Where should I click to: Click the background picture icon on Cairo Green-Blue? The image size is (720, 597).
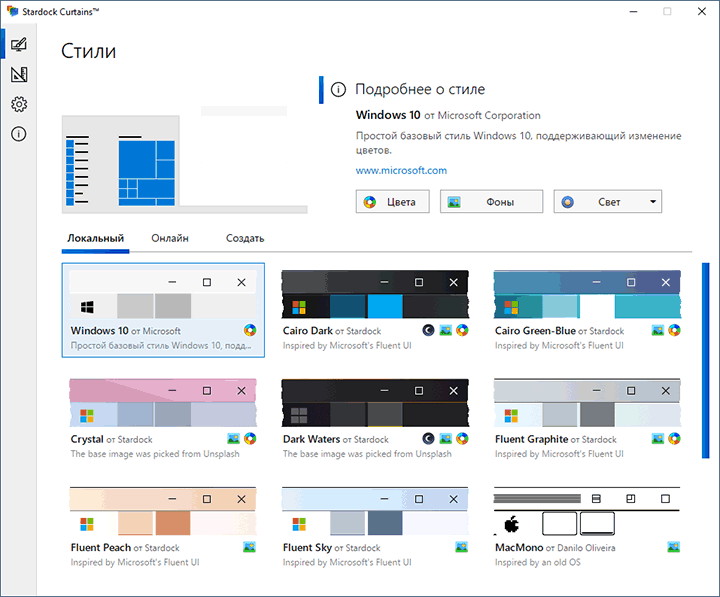(x=658, y=330)
